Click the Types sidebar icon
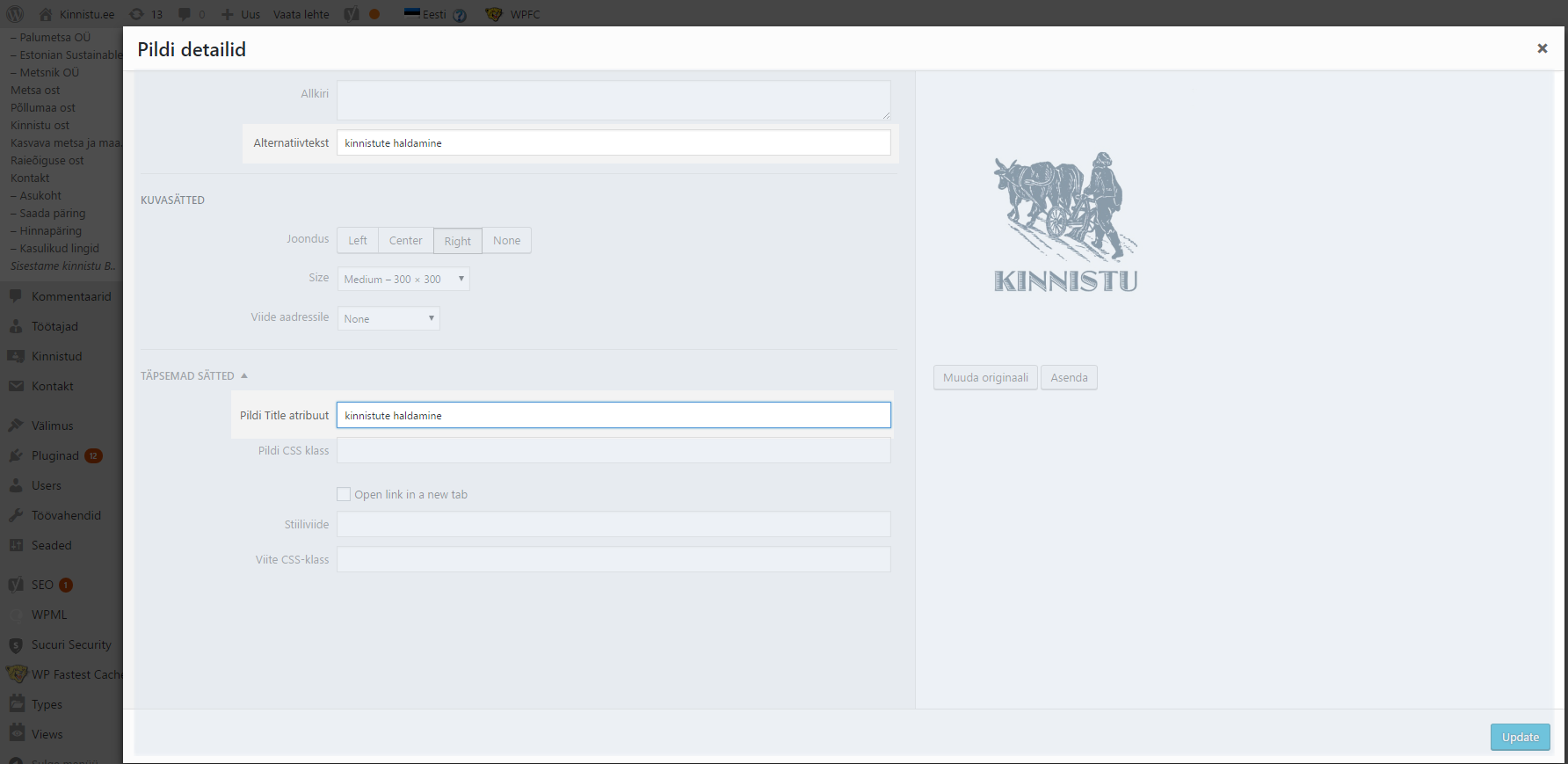The height and width of the screenshot is (764, 1568). pos(16,704)
